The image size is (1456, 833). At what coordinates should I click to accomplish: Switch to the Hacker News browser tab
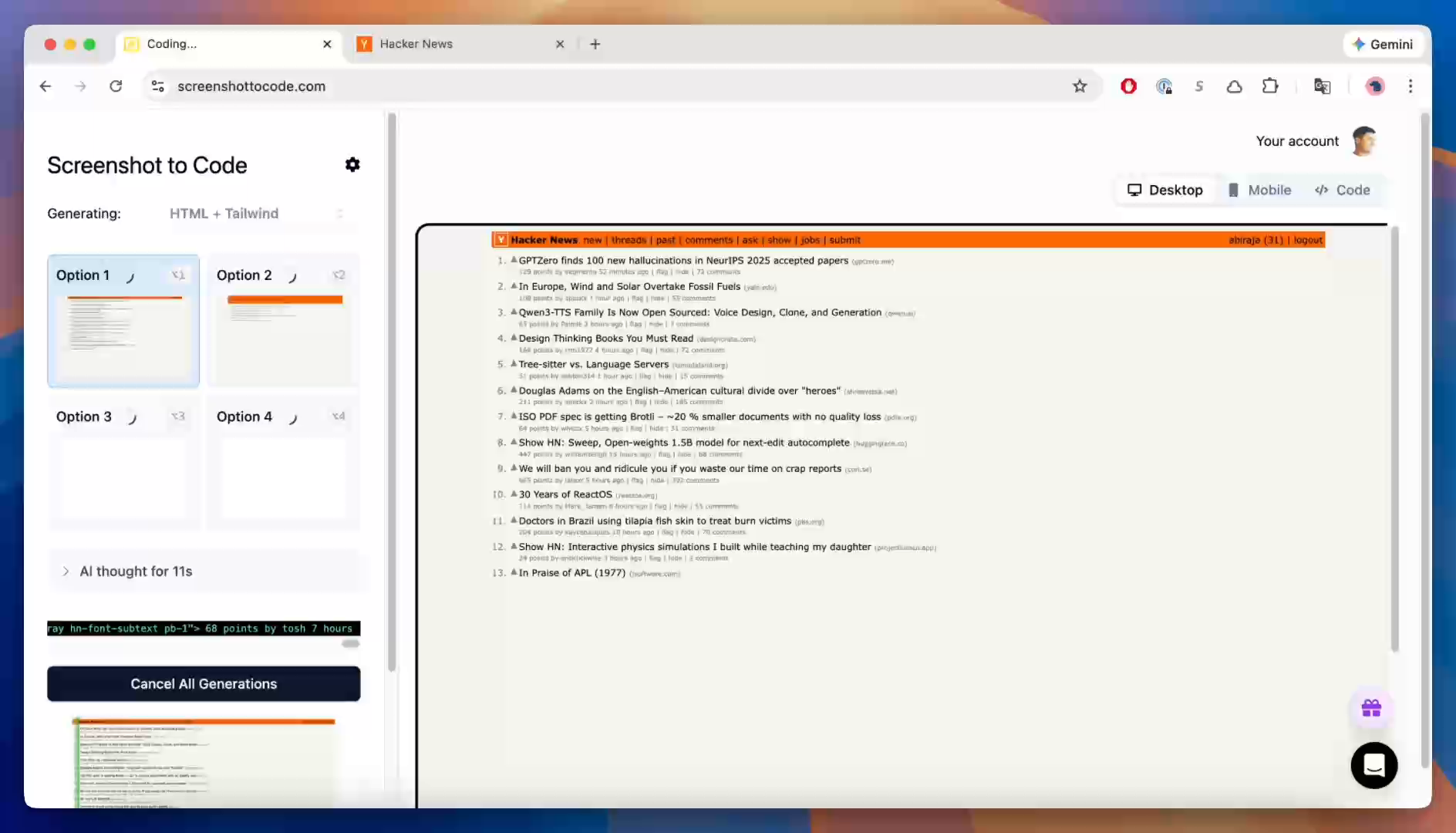(x=461, y=44)
